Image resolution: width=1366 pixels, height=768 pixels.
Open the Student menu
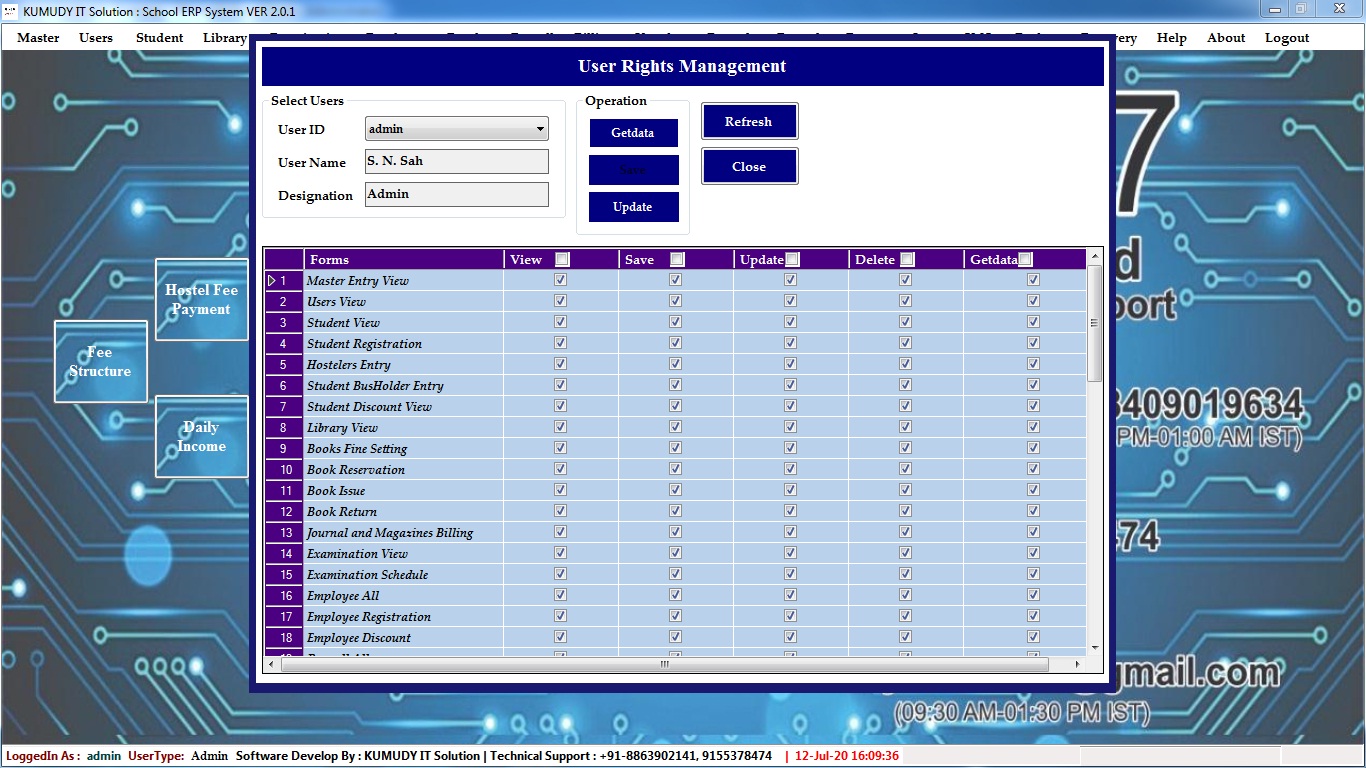pos(159,38)
